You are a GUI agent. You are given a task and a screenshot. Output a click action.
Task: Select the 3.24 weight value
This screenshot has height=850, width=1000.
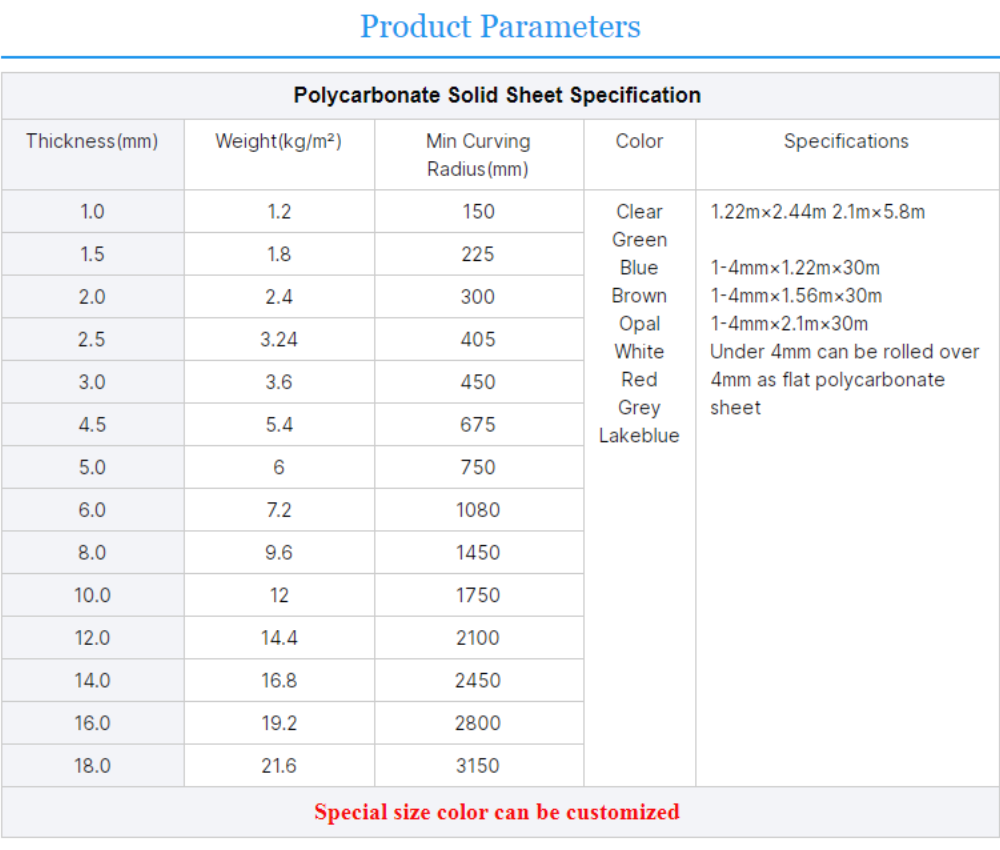pyautogui.click(x=279, y=340)
